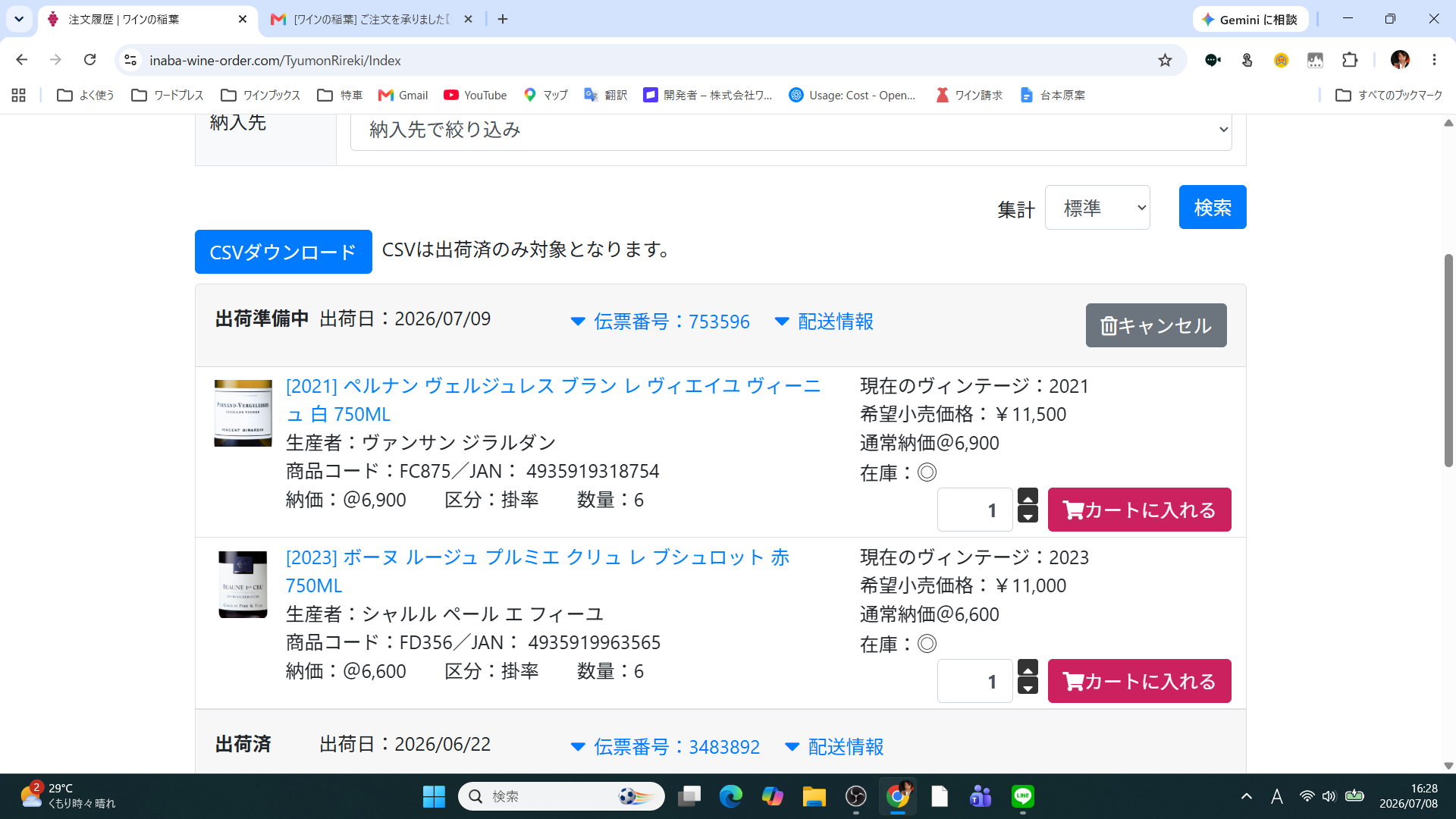Launch LINE from the taskbar
The width and height of the screenshot is (1456, 819).
(1023, 796)
